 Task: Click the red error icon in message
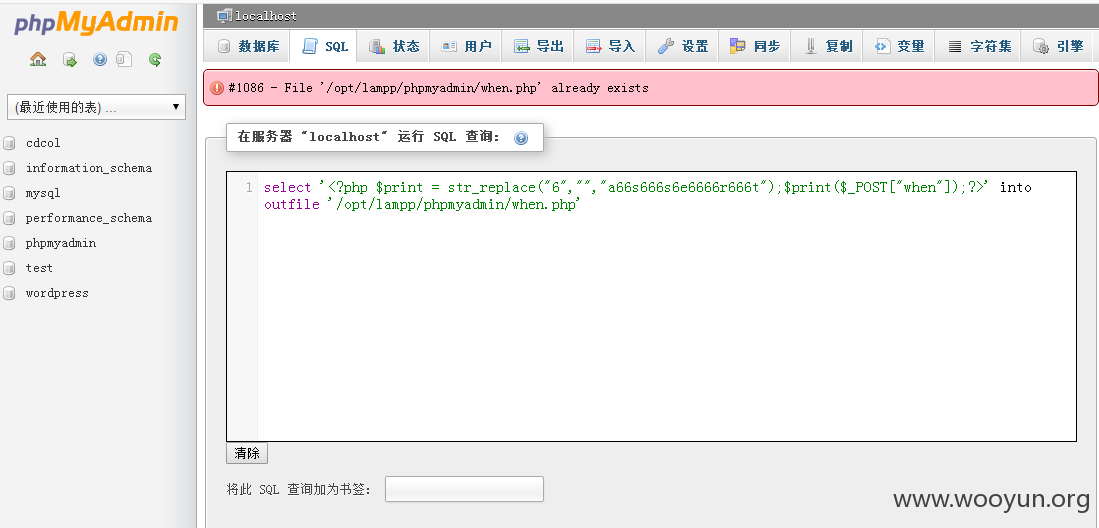point(217,88)
